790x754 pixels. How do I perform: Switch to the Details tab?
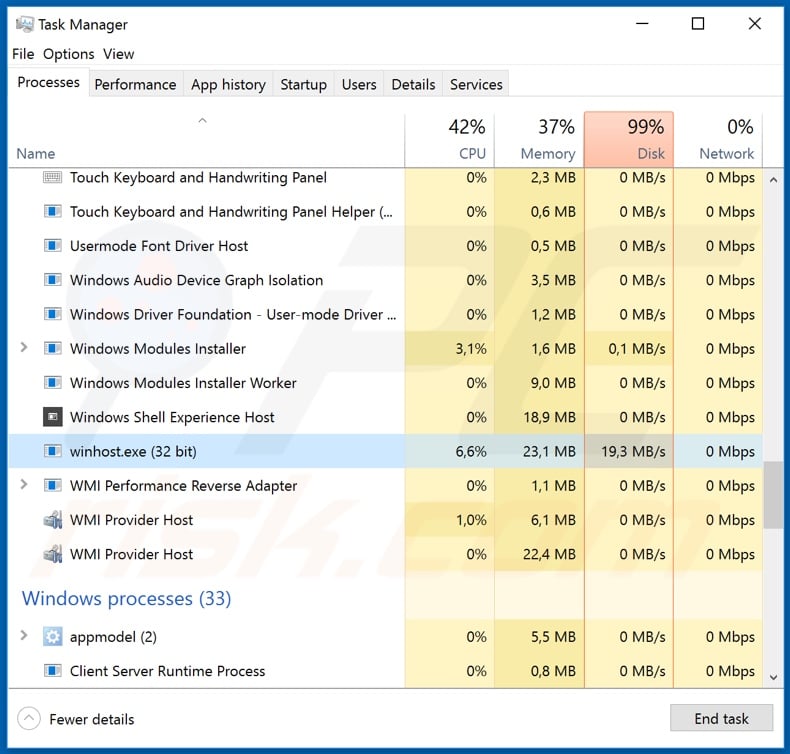[x=414, y=84]
